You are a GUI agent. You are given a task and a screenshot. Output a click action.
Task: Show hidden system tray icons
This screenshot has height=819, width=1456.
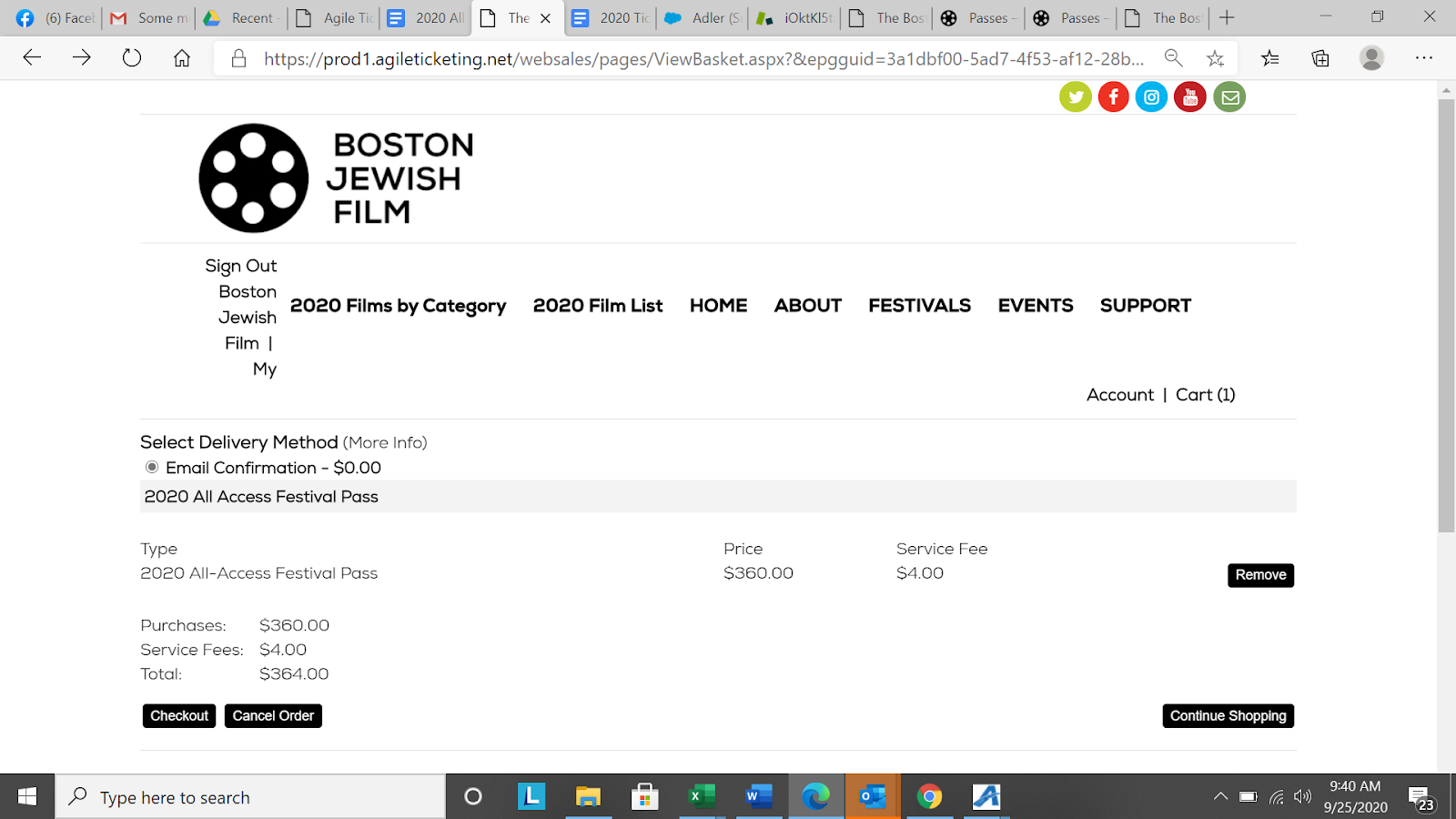point(1220,797)
